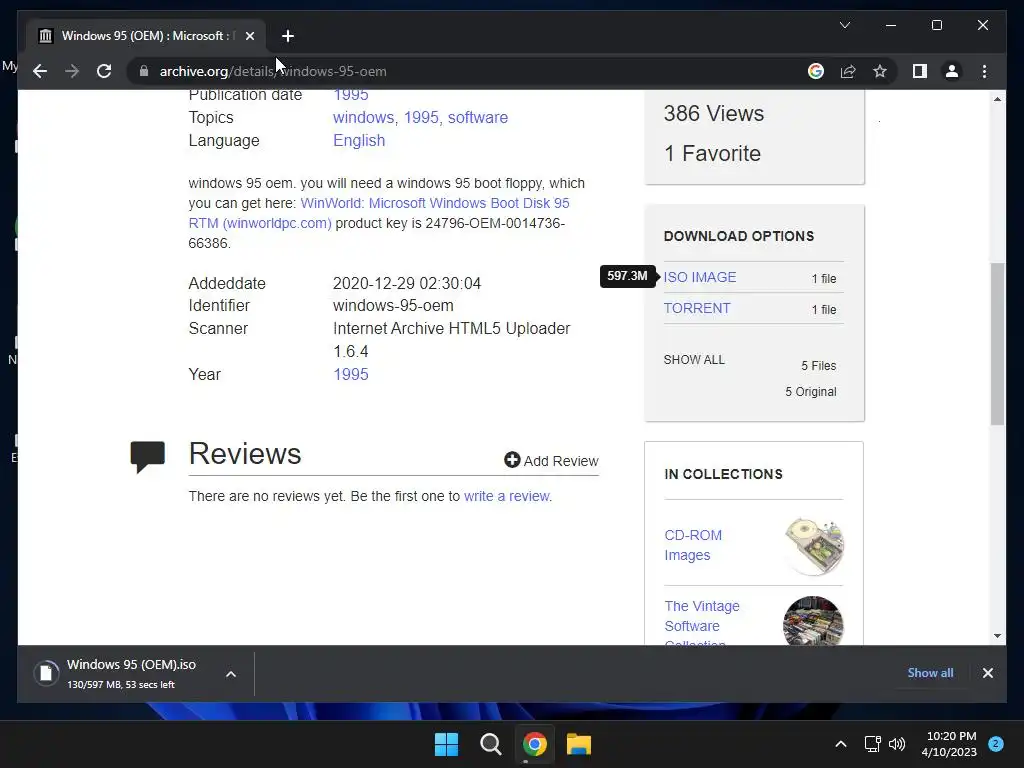Close the downloads bar
This screenshot has width=1024, height=768.
[987, 673]
